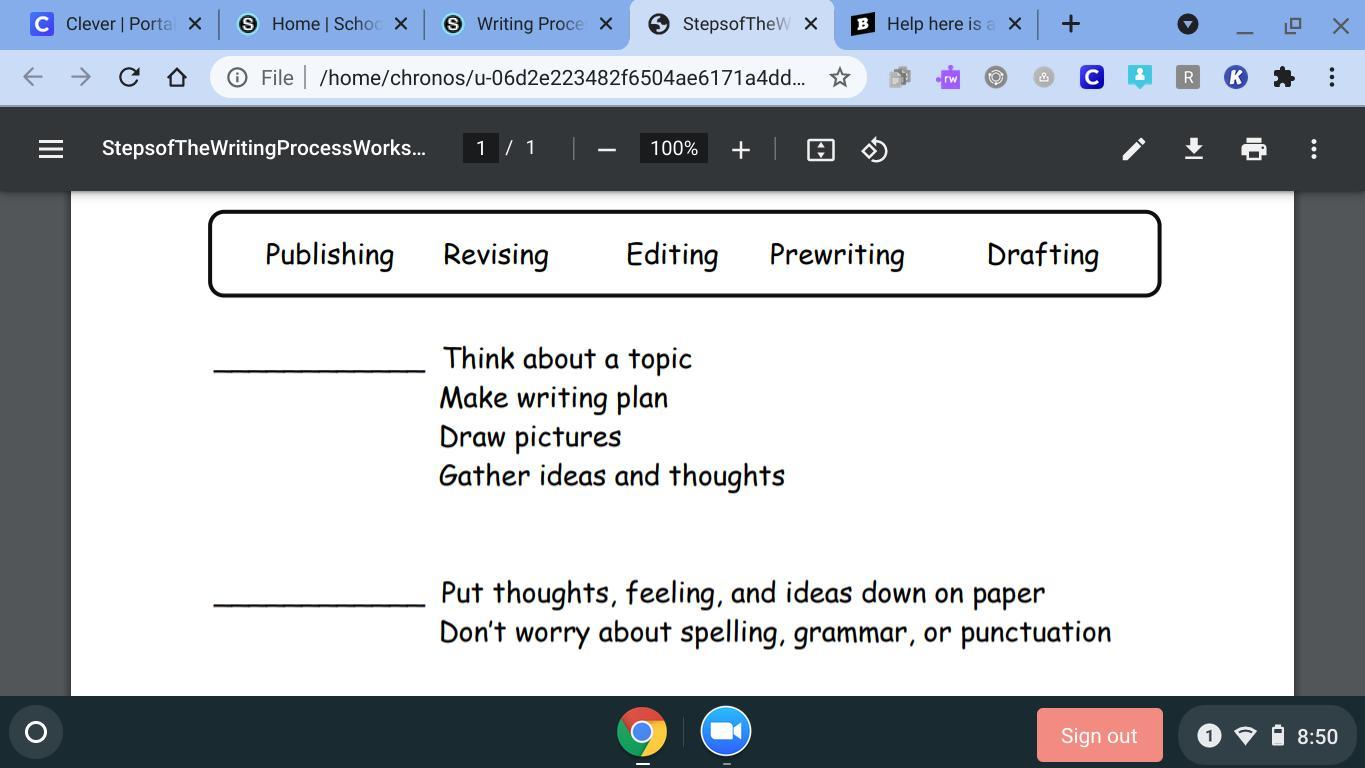Click the Sign out button
1365x768 pixels.
tap(1099, 735)
